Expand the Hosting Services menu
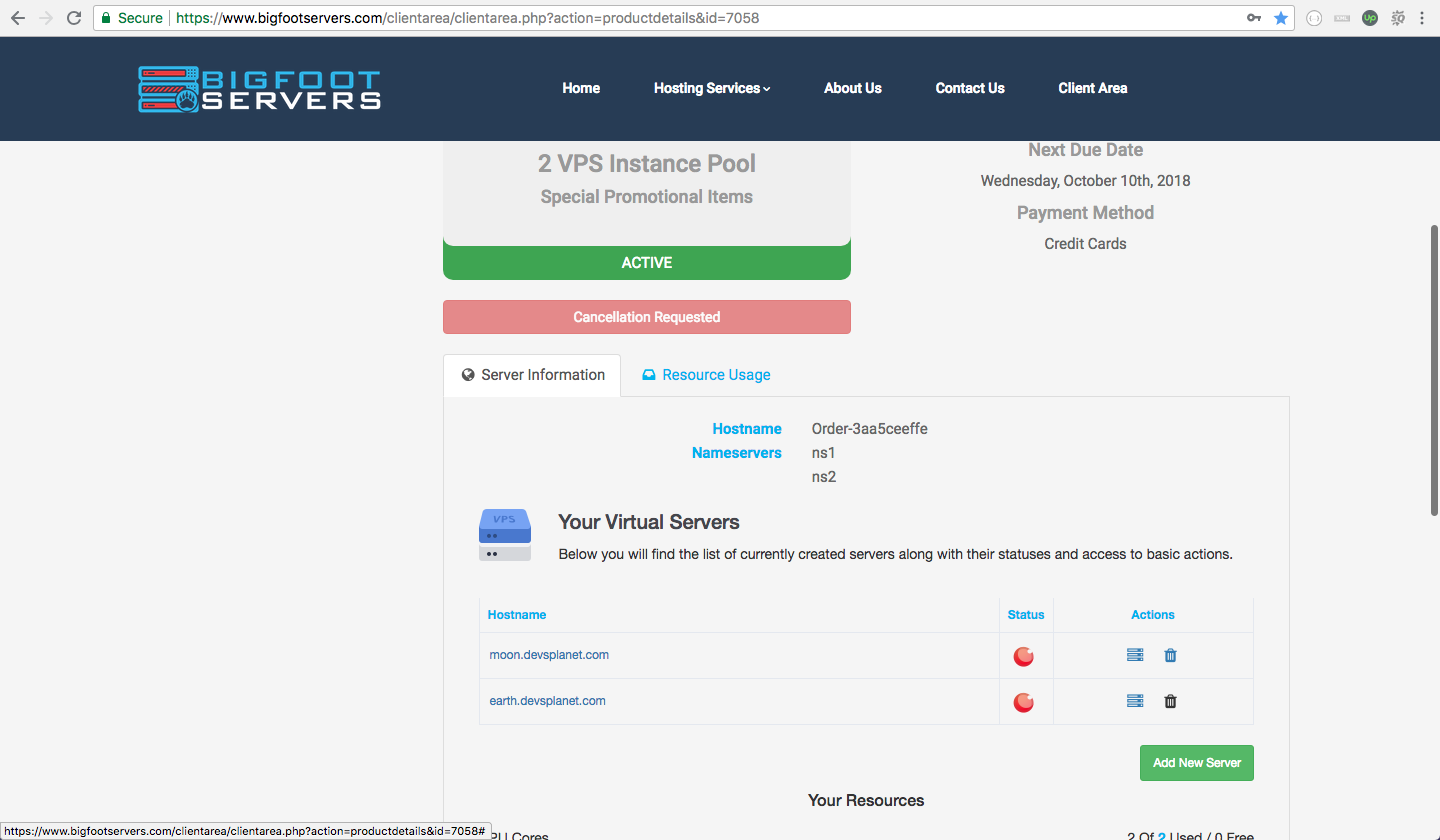This screenshot has height=840, width=1440. 712,88
